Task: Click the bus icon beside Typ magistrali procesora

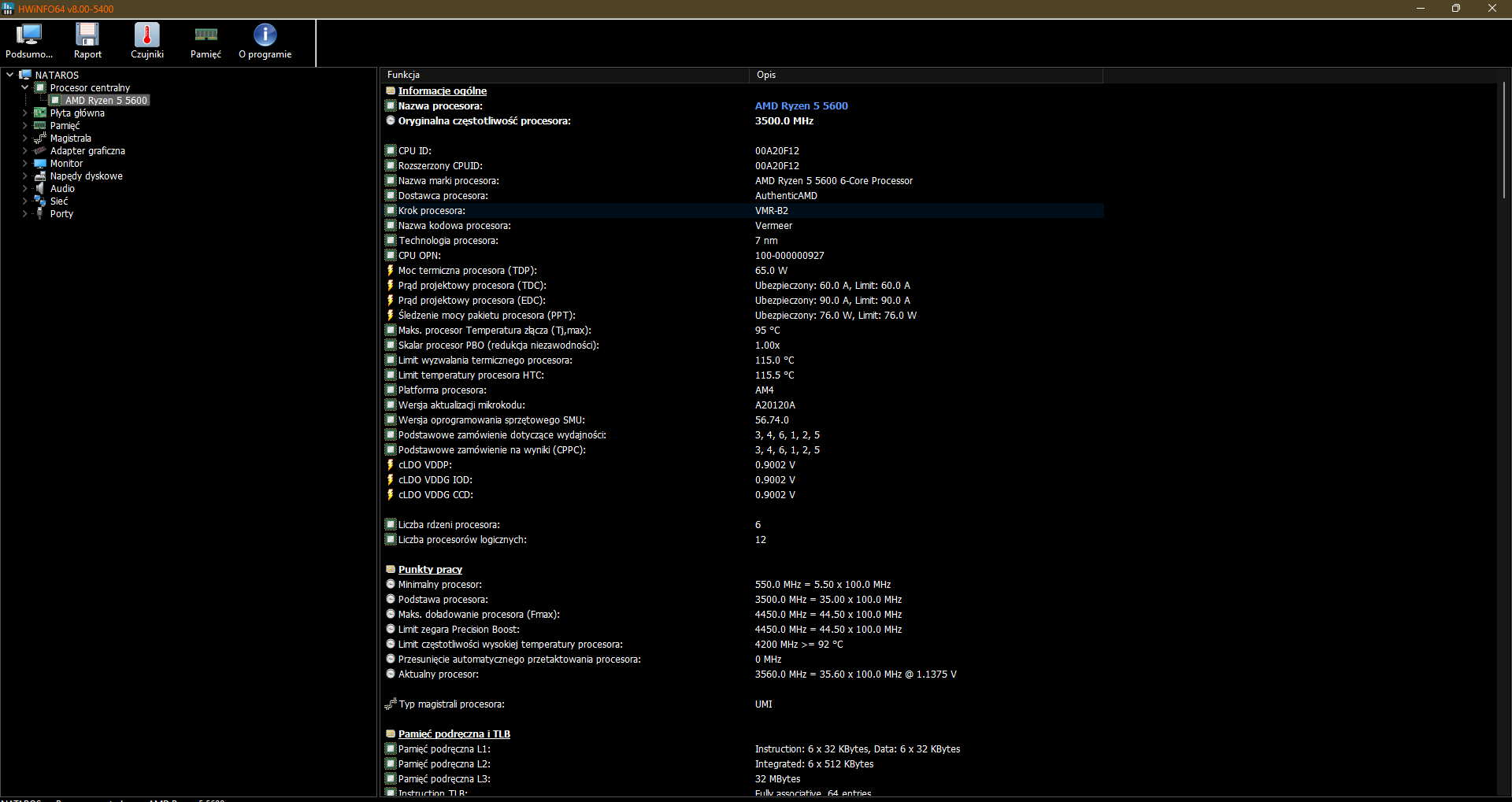Action: pos(391,704)
